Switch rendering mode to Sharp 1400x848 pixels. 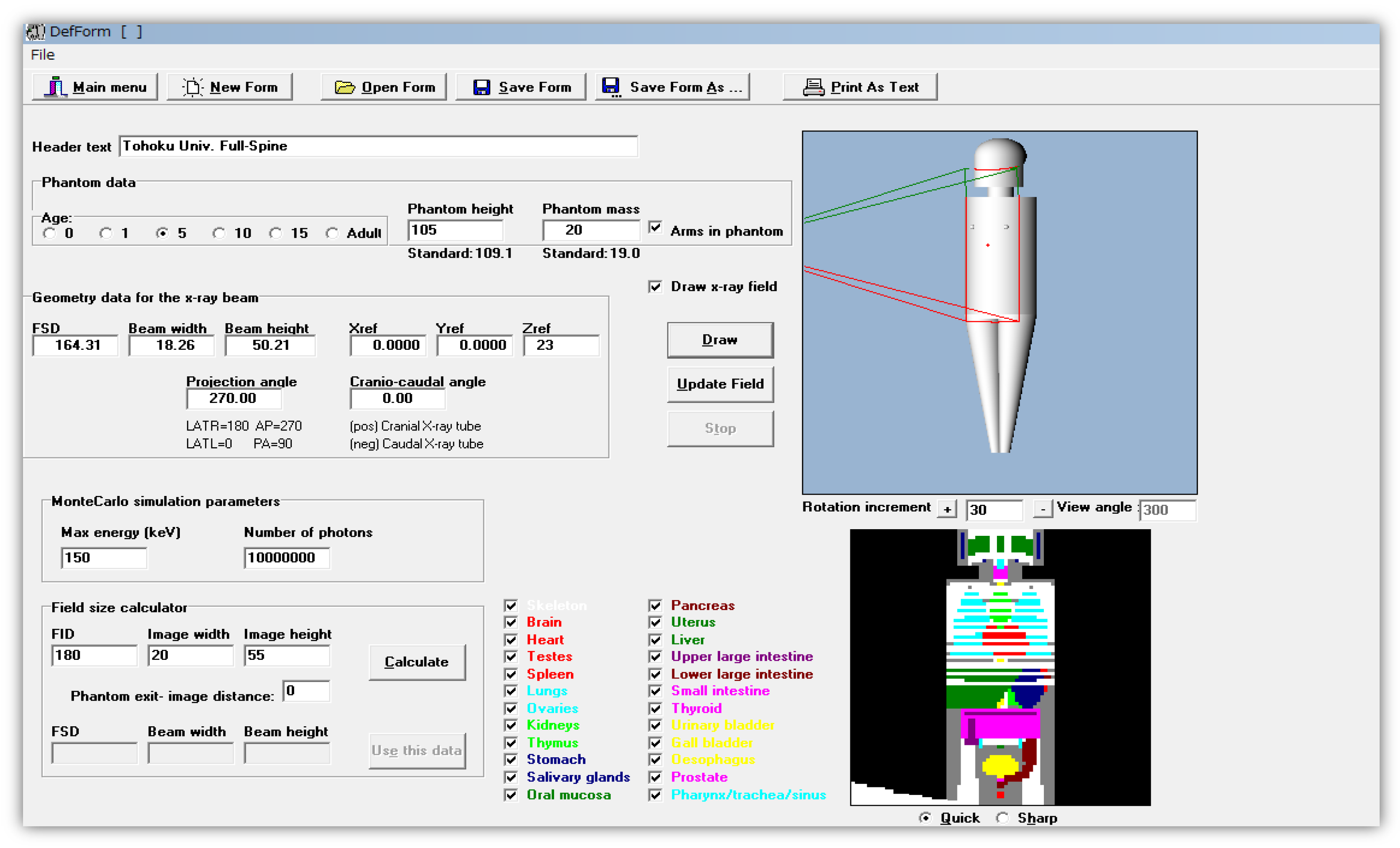click(x=1002, y=817)
